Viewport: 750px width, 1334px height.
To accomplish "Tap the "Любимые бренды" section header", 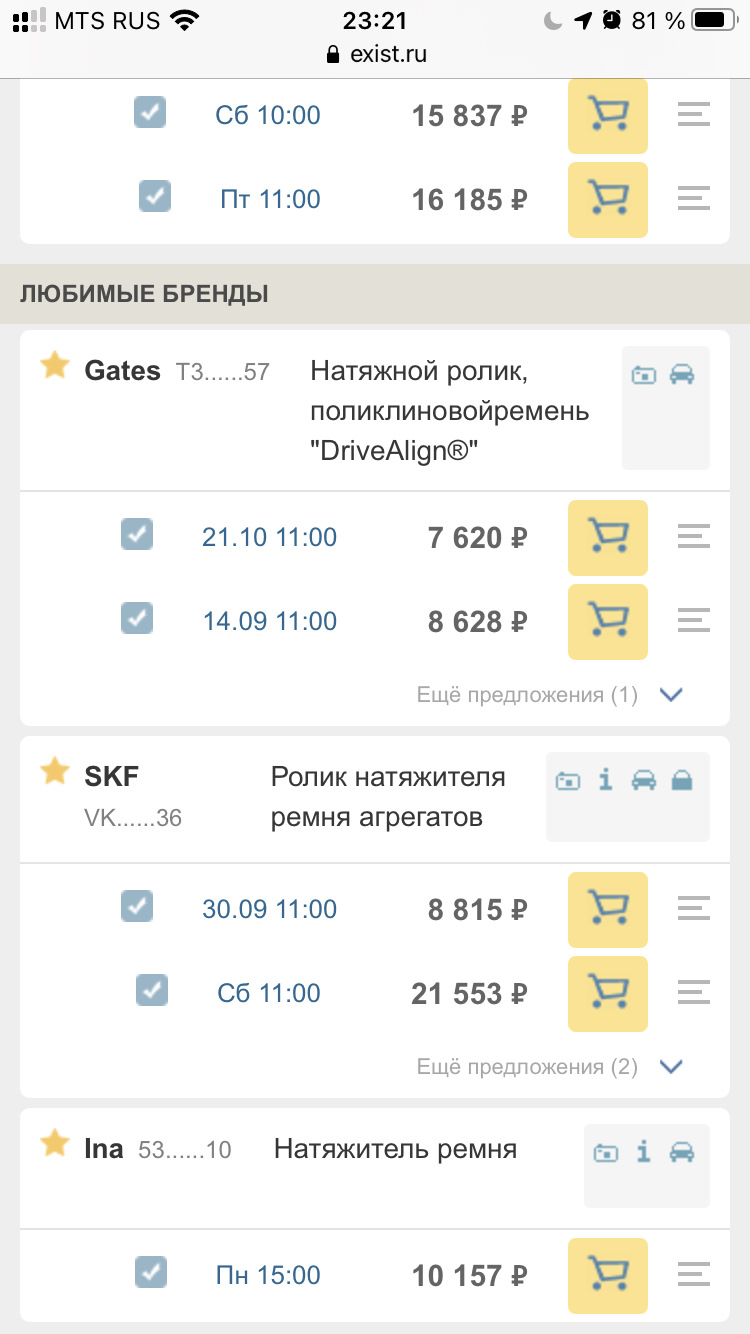I will click(144, 294).
